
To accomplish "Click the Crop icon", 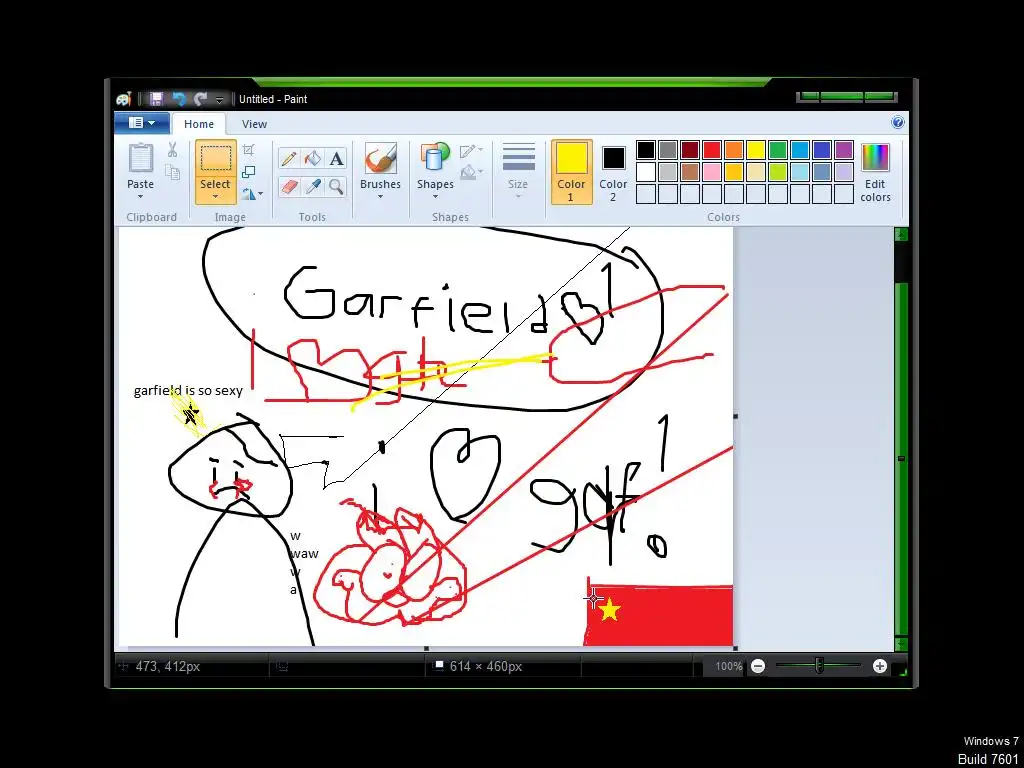I will (248, 150).
